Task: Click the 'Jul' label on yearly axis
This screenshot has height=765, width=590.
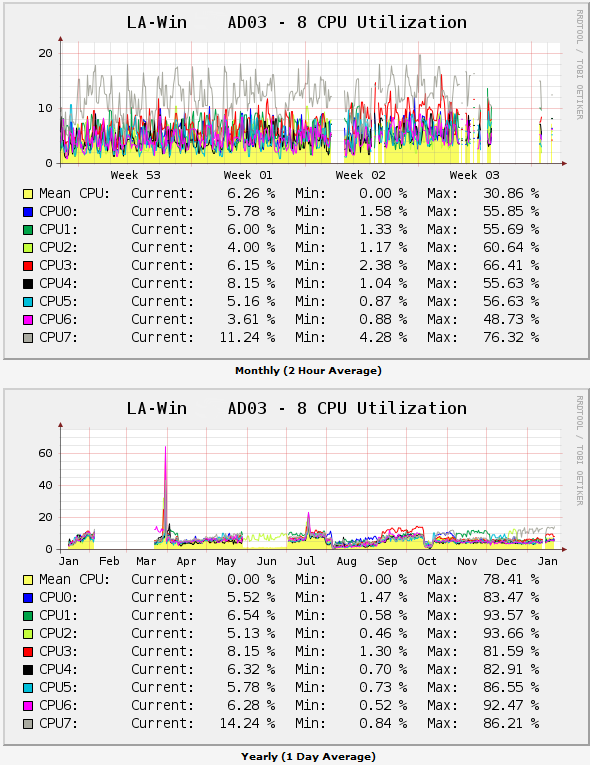Action: click(306, 562)
